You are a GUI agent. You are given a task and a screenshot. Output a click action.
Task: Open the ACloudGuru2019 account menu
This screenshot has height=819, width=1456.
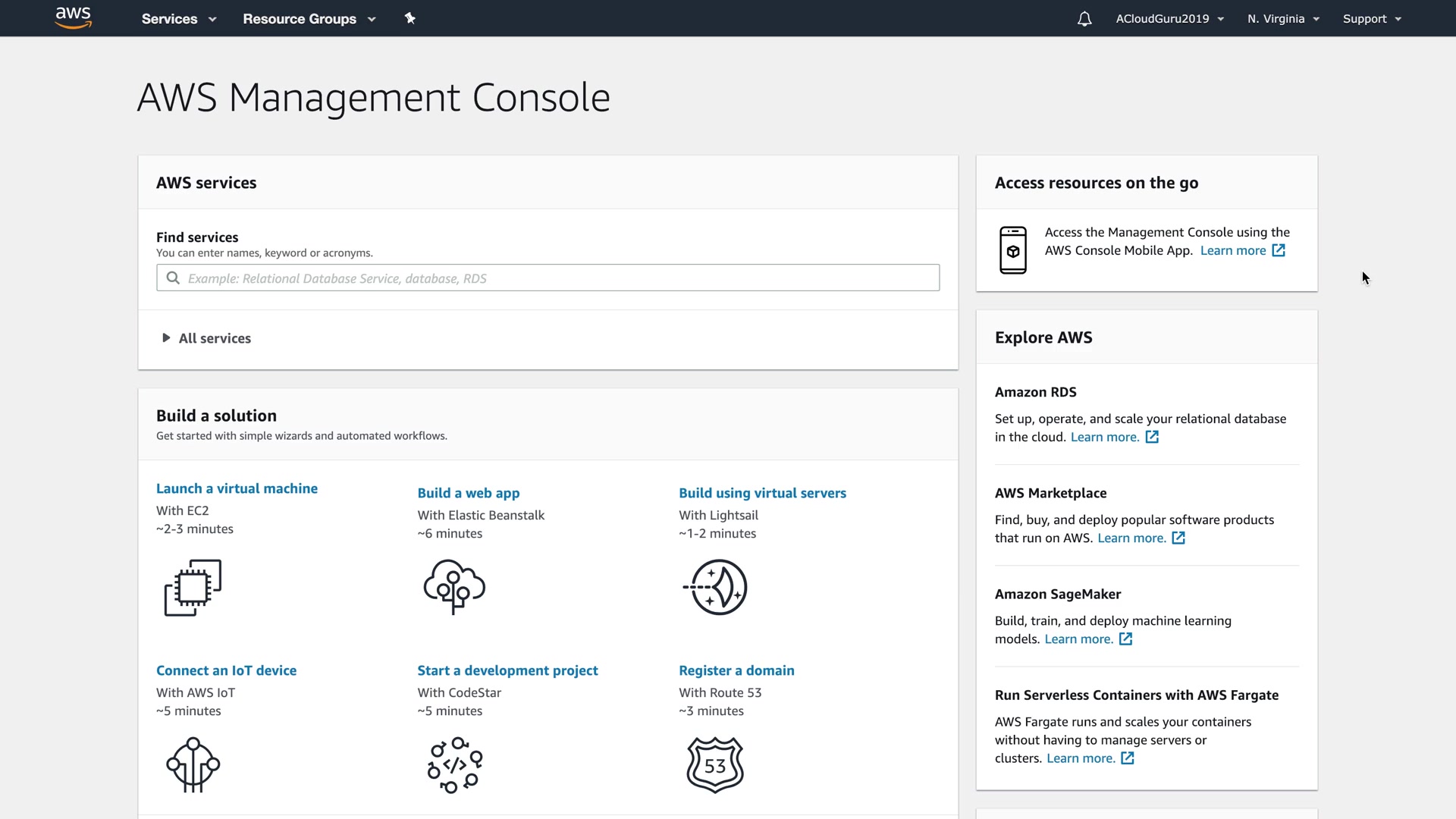click(x=1169, y=19)
